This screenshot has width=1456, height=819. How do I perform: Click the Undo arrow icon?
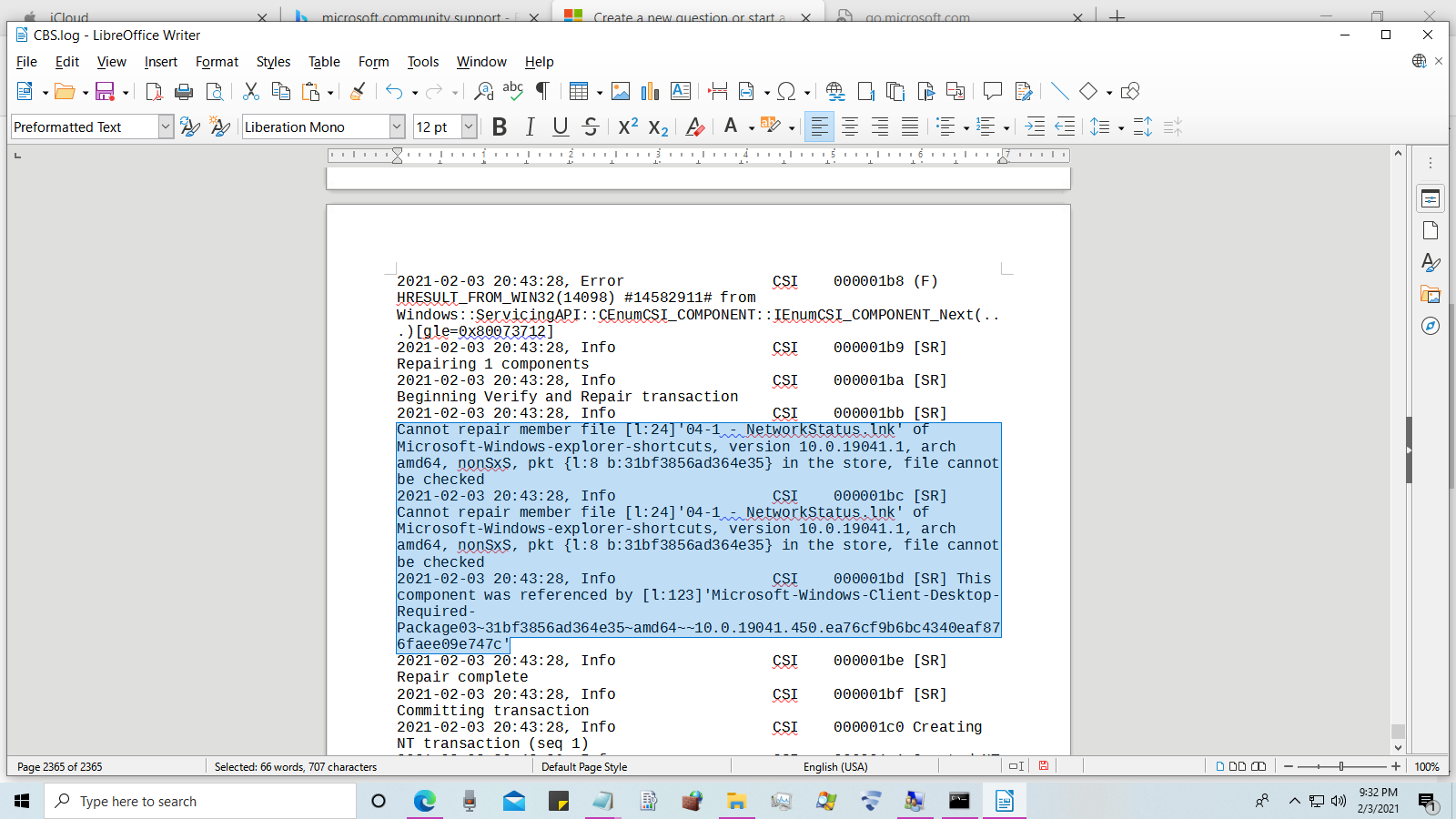click(x=394, y=91)
